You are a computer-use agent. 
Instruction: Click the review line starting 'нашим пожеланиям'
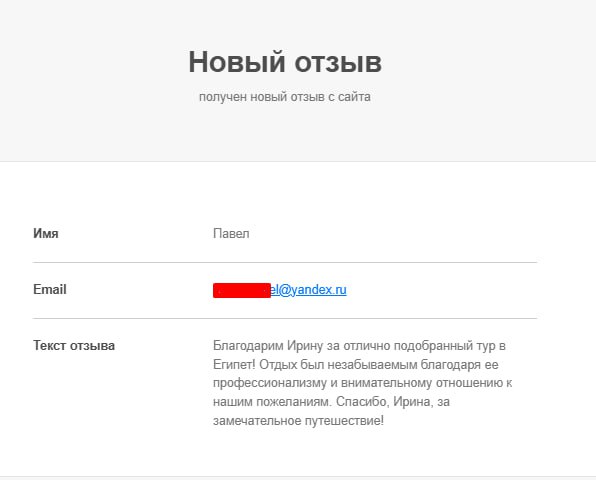[x=331, y=402]
